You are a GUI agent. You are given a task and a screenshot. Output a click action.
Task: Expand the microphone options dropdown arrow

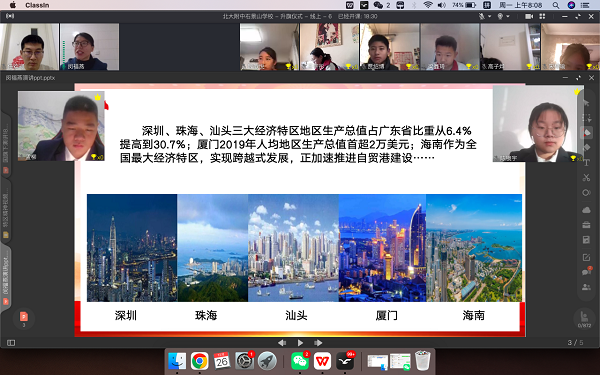pyautogui.click(x=489, y=16)
